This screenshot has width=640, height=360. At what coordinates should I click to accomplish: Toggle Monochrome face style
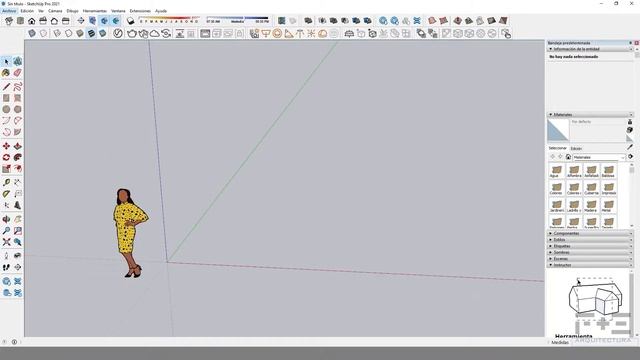[102, 33]
